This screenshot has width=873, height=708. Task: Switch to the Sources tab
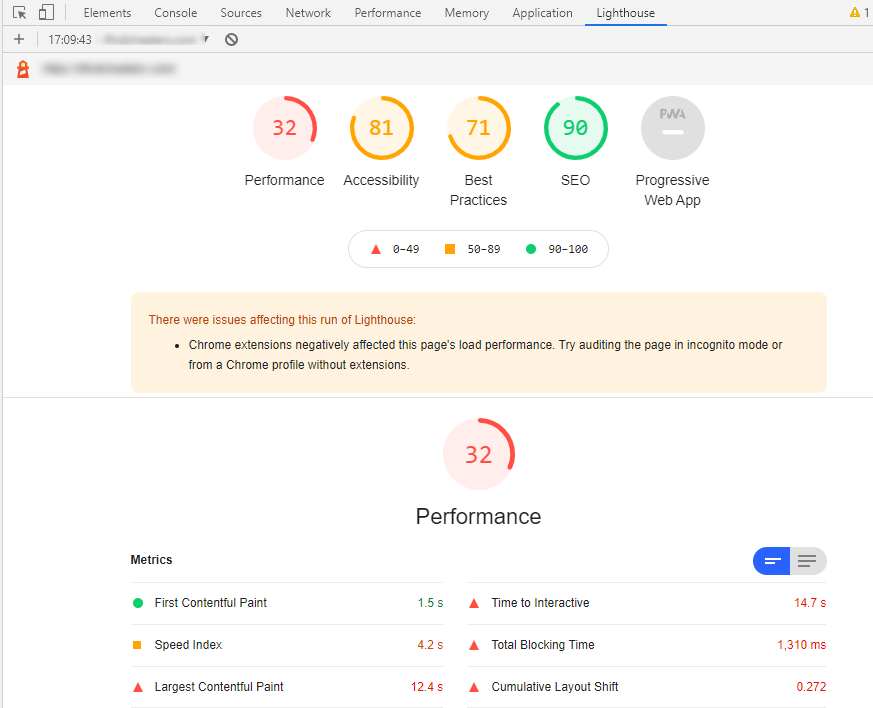(241, 13)
